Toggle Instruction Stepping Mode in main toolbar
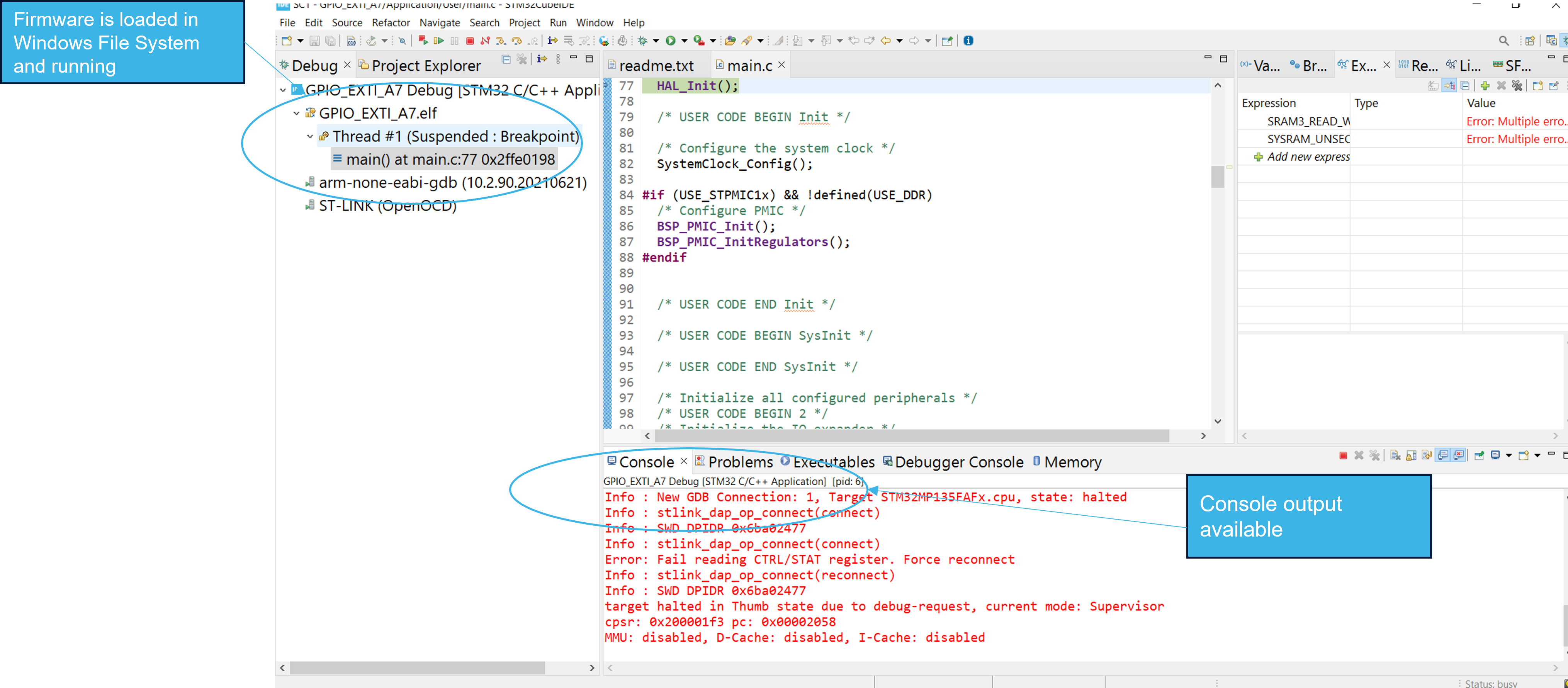 click(x=553, y=41)
